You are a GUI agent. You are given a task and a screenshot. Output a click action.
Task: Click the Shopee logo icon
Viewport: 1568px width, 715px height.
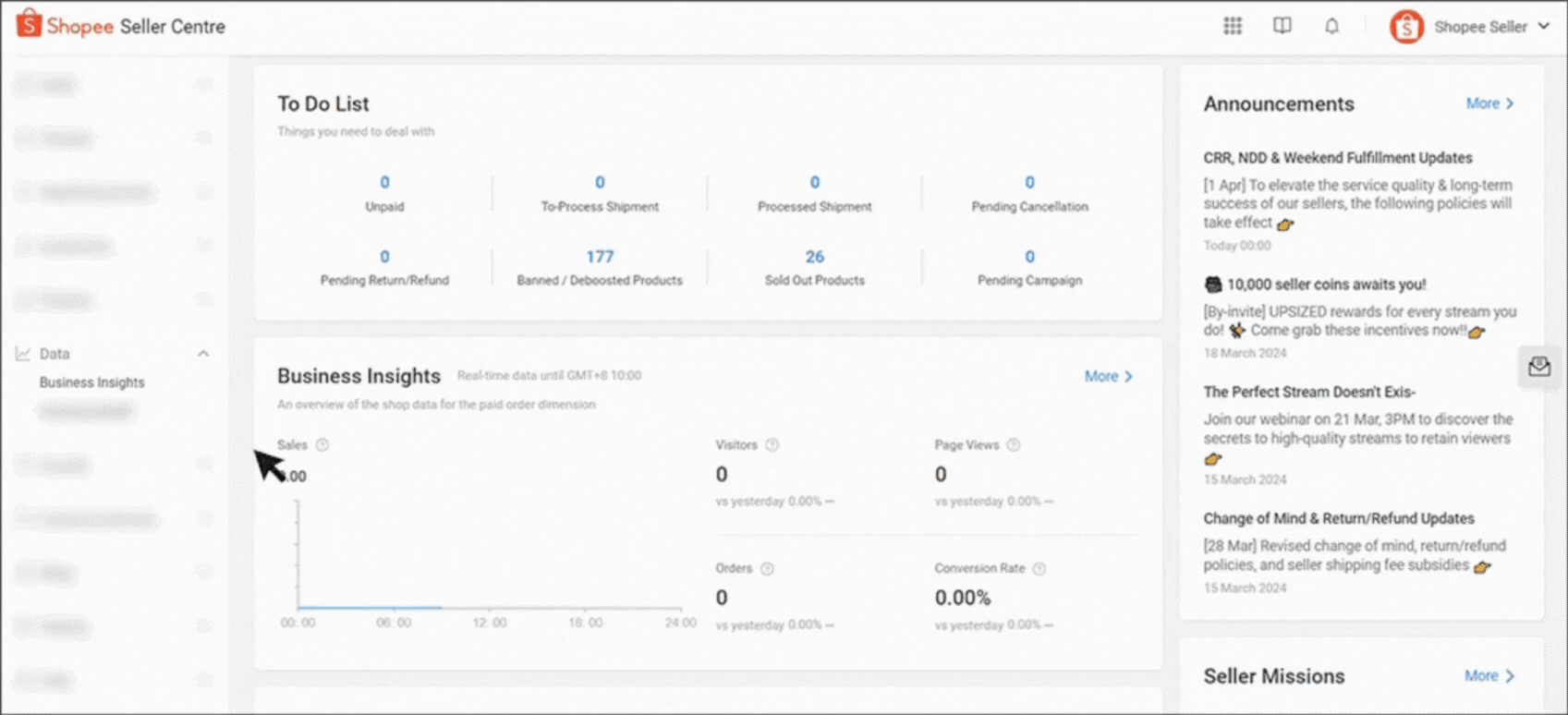pos(29,24)
